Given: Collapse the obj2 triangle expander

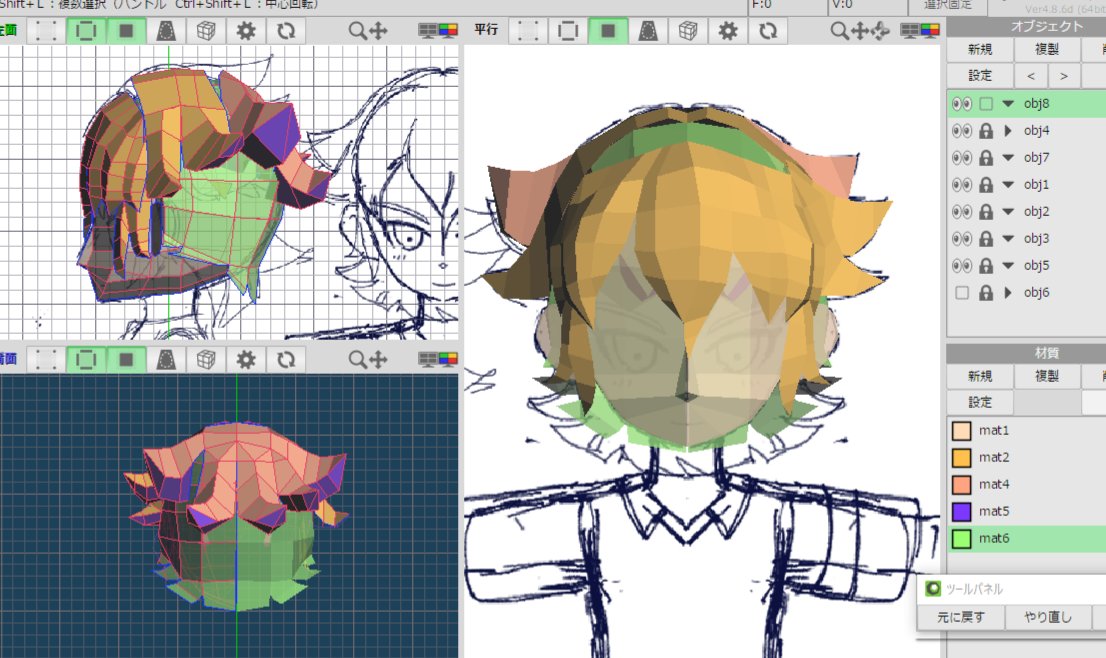Looking at the screenshot, I should [x=1008, y=212].
